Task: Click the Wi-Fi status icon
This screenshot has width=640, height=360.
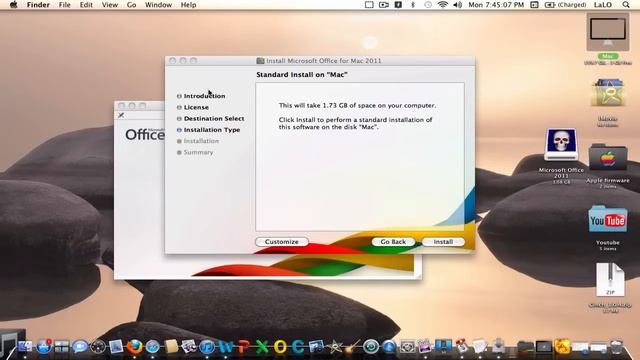Action: 442,5
